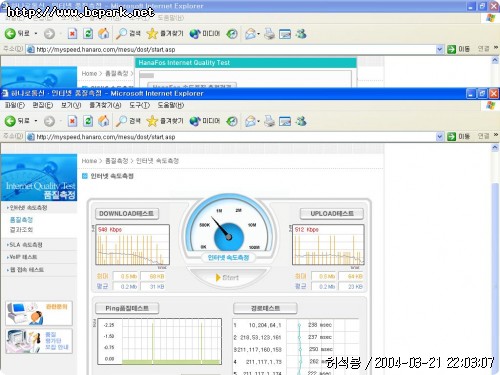Open the 보기(V) menu

71,105
